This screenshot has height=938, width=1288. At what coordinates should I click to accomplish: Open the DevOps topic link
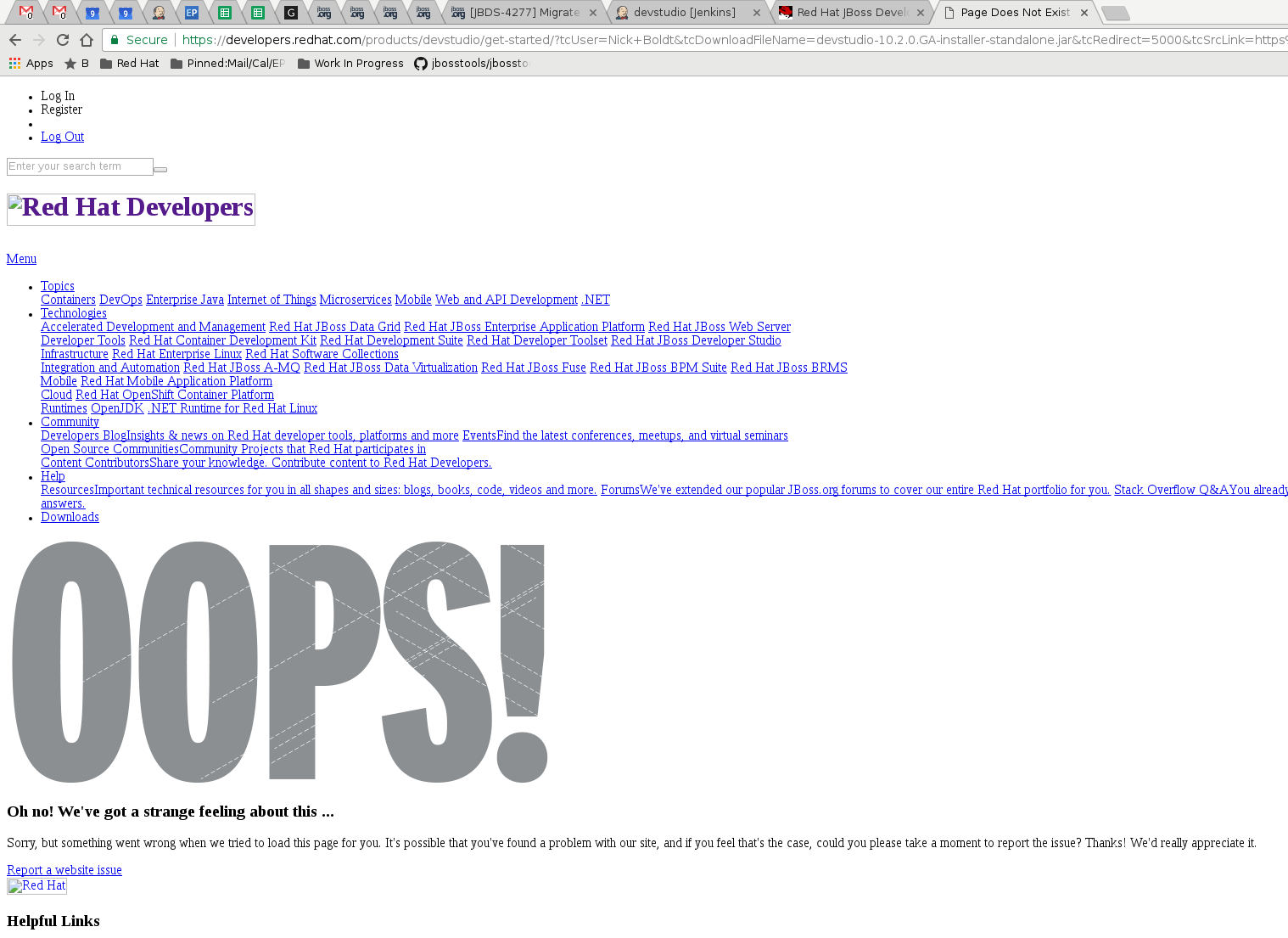(120, 300)
